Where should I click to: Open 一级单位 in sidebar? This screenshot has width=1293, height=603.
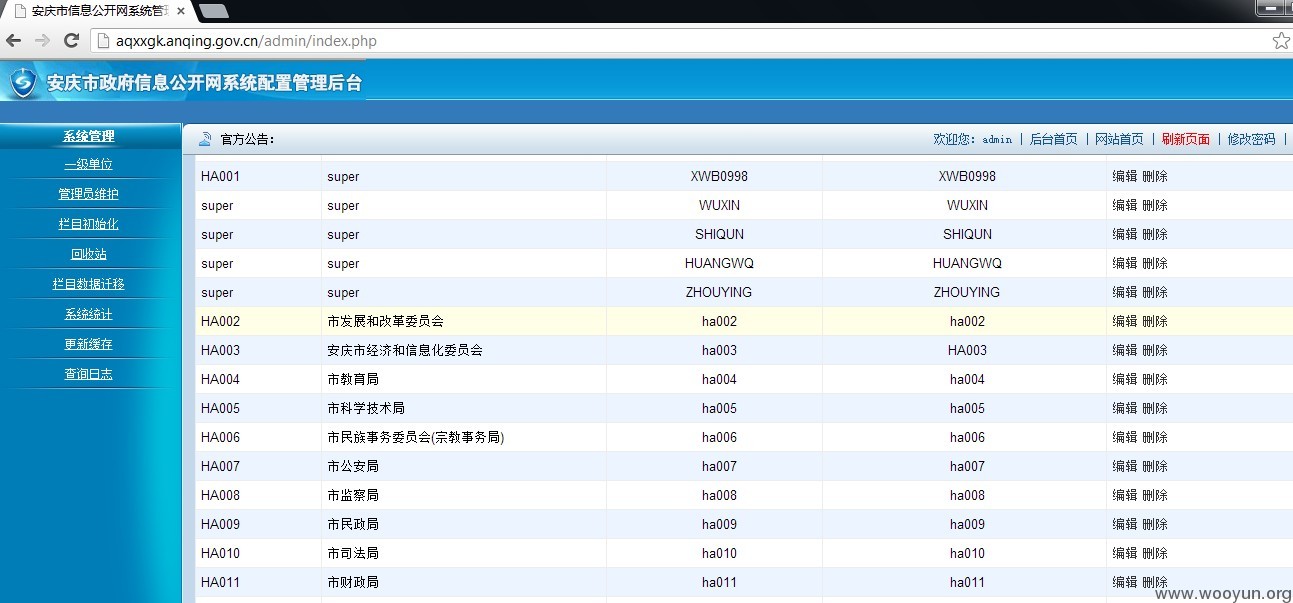[88, 164]
